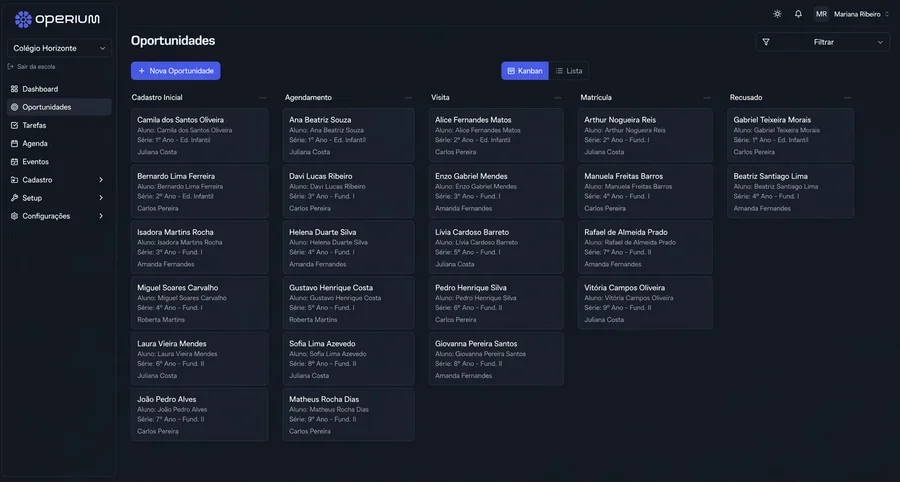Screen dimensions: 900x482
Task: Open Rafael de Almeida Prado card
Action: [645, 247]
